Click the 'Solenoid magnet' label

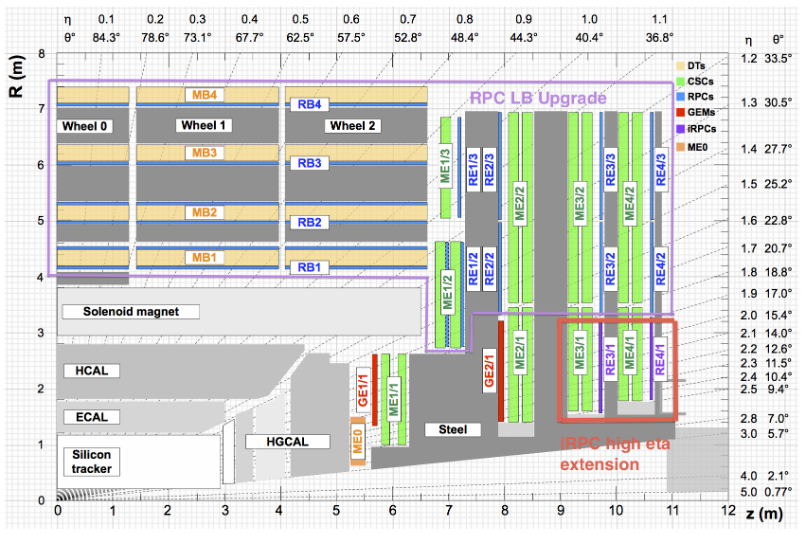(131, 311)
